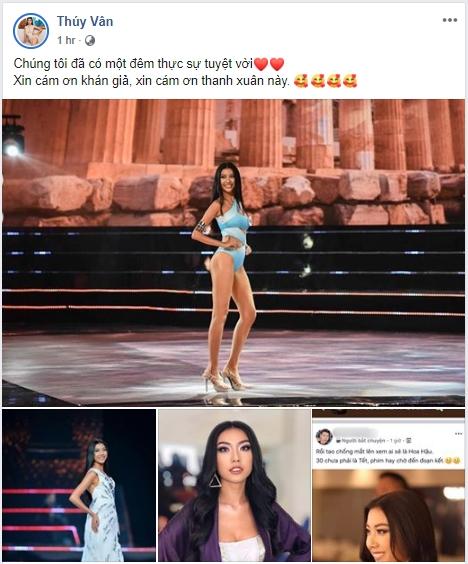Click the 1 hr timestamp link

pos(66,40)
